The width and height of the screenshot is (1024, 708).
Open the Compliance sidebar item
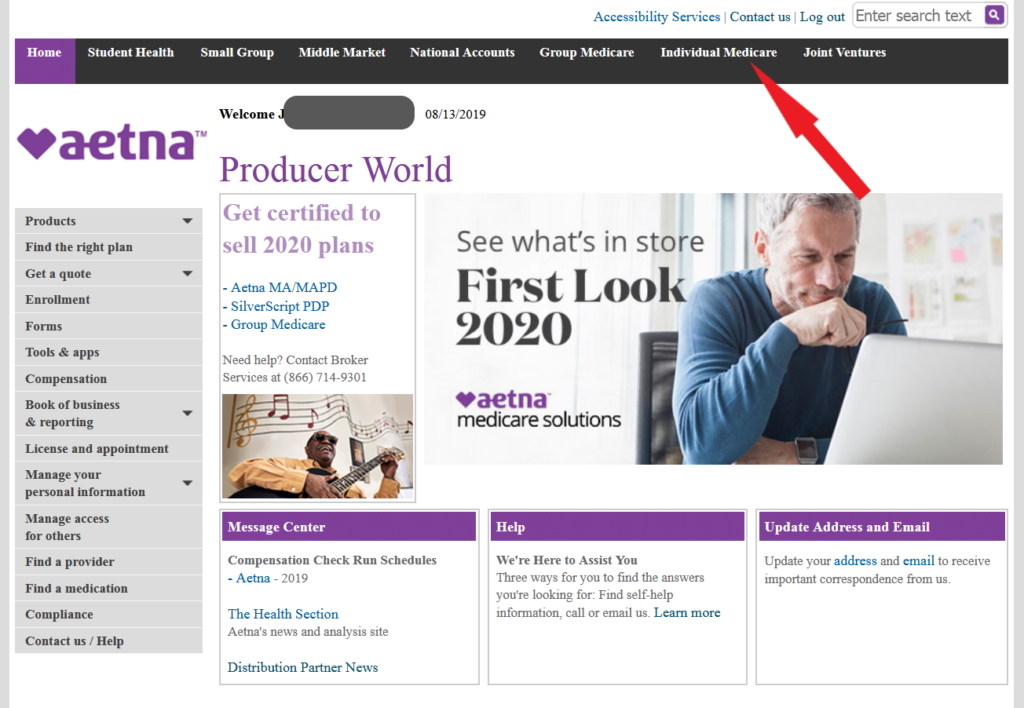(x=108, y=615)
